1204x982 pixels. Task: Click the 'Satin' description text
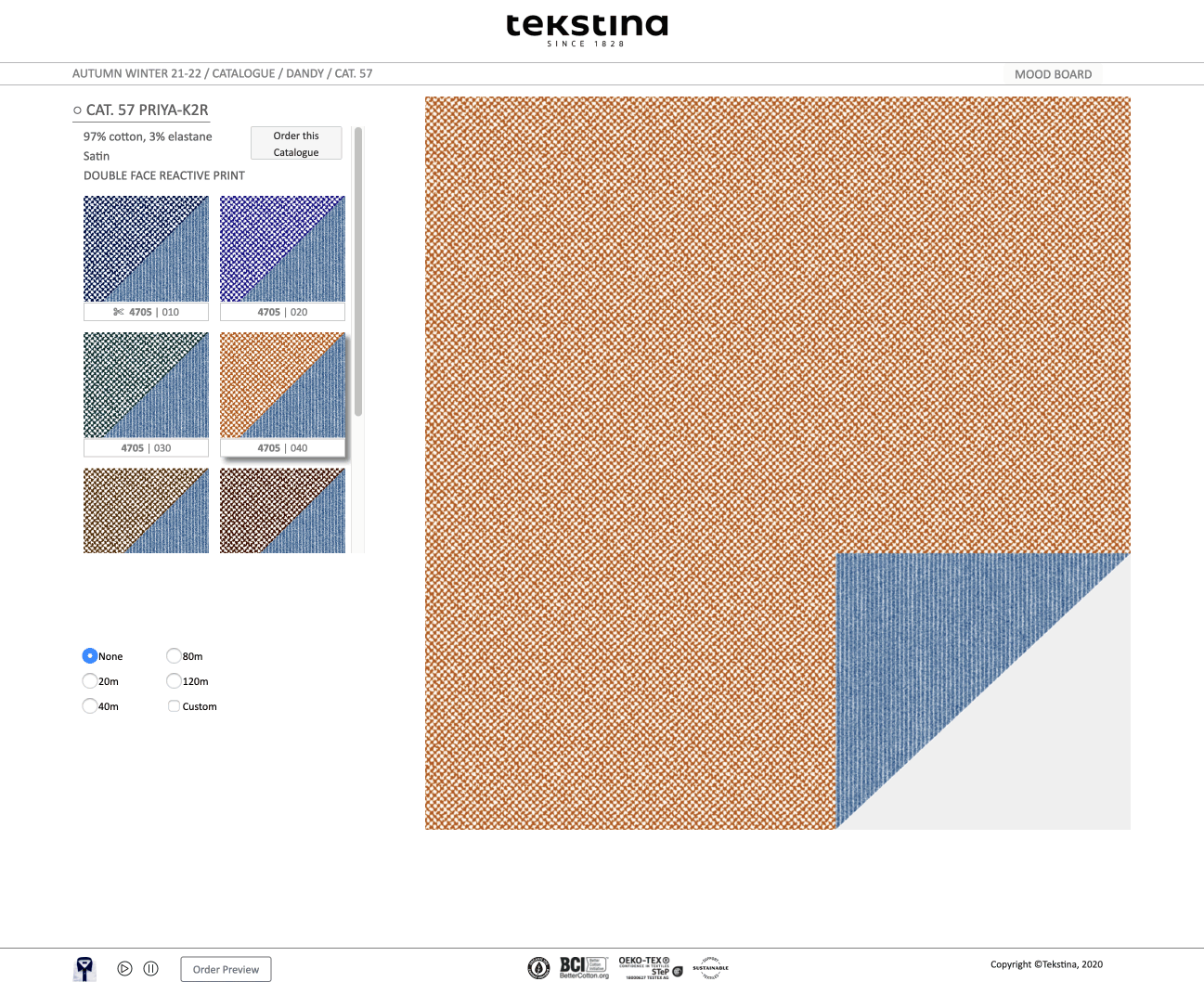pos(97,156)
